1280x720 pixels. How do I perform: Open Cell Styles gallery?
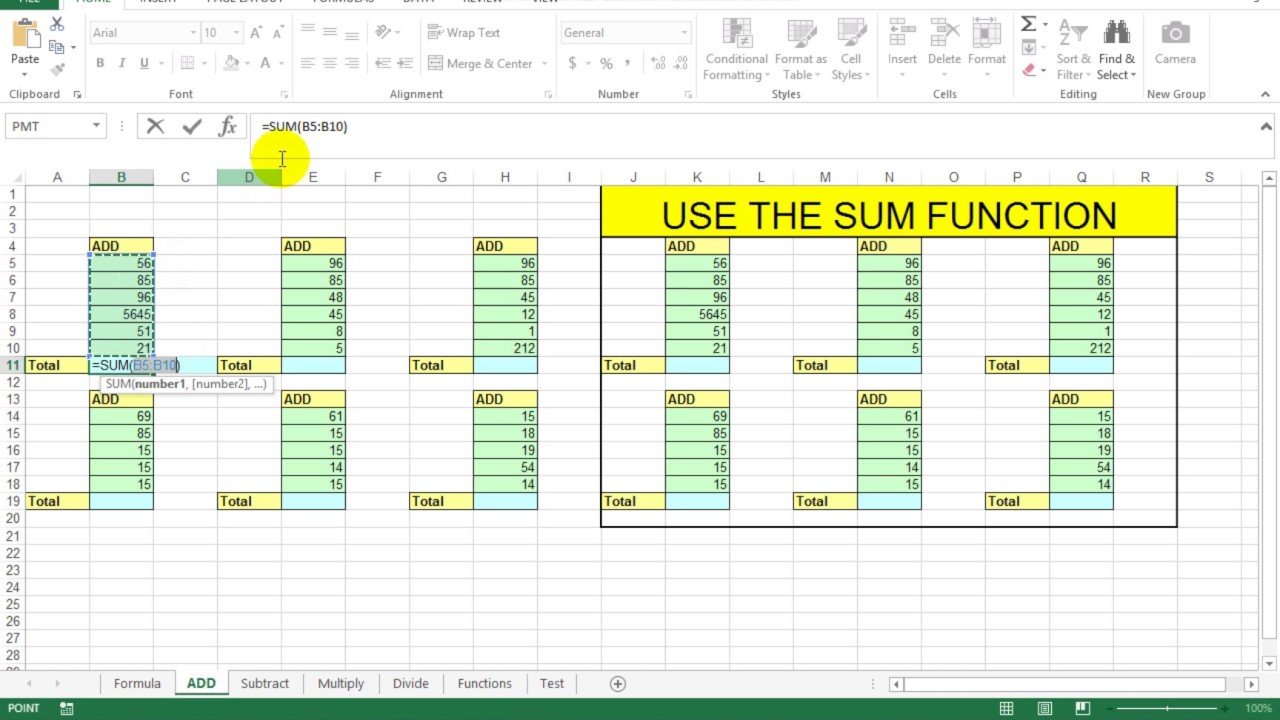tap(851, 50)
